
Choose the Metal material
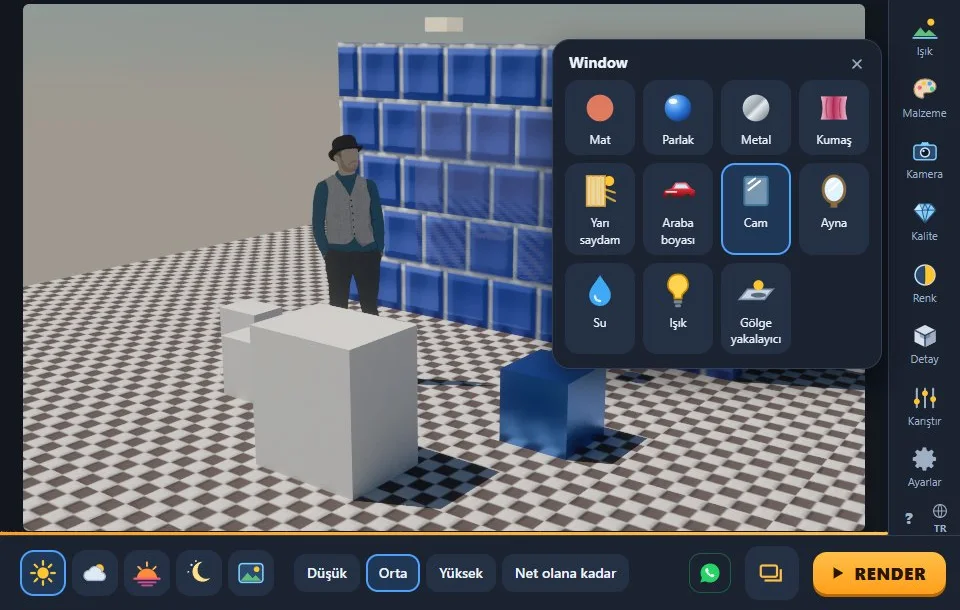point(756,118)
